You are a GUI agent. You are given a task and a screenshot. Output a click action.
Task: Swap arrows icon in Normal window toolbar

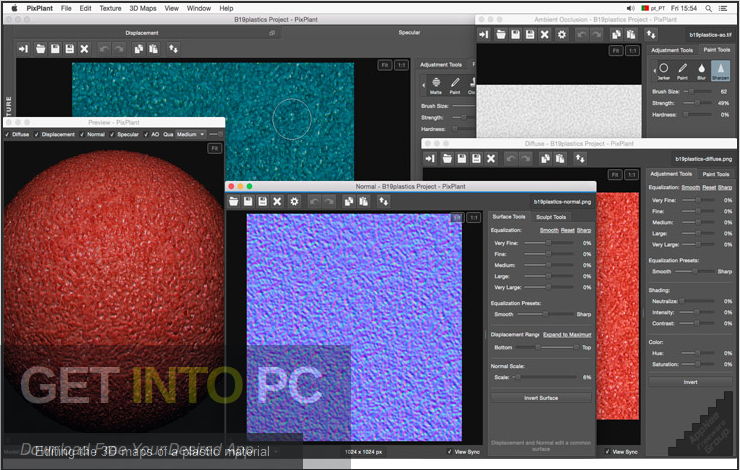tap(383, 201)
